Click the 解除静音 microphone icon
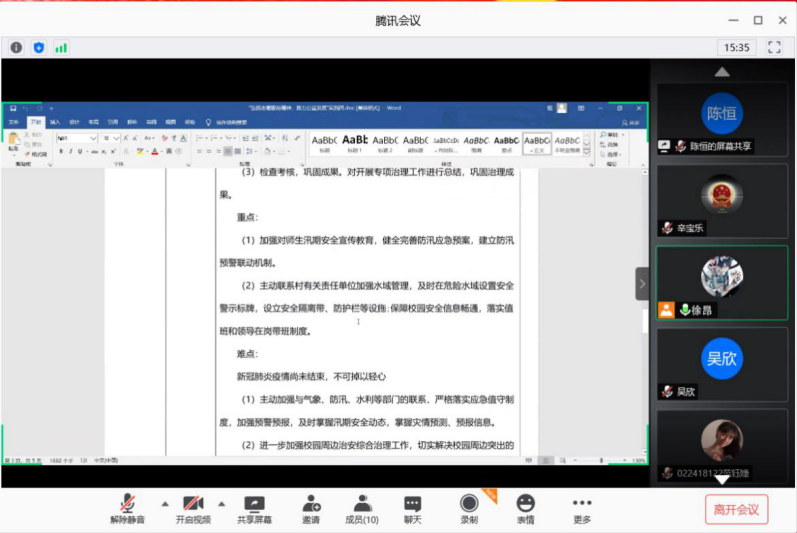Image resolution: width=797 pixels, height=533 pixels. pos(127,503)
